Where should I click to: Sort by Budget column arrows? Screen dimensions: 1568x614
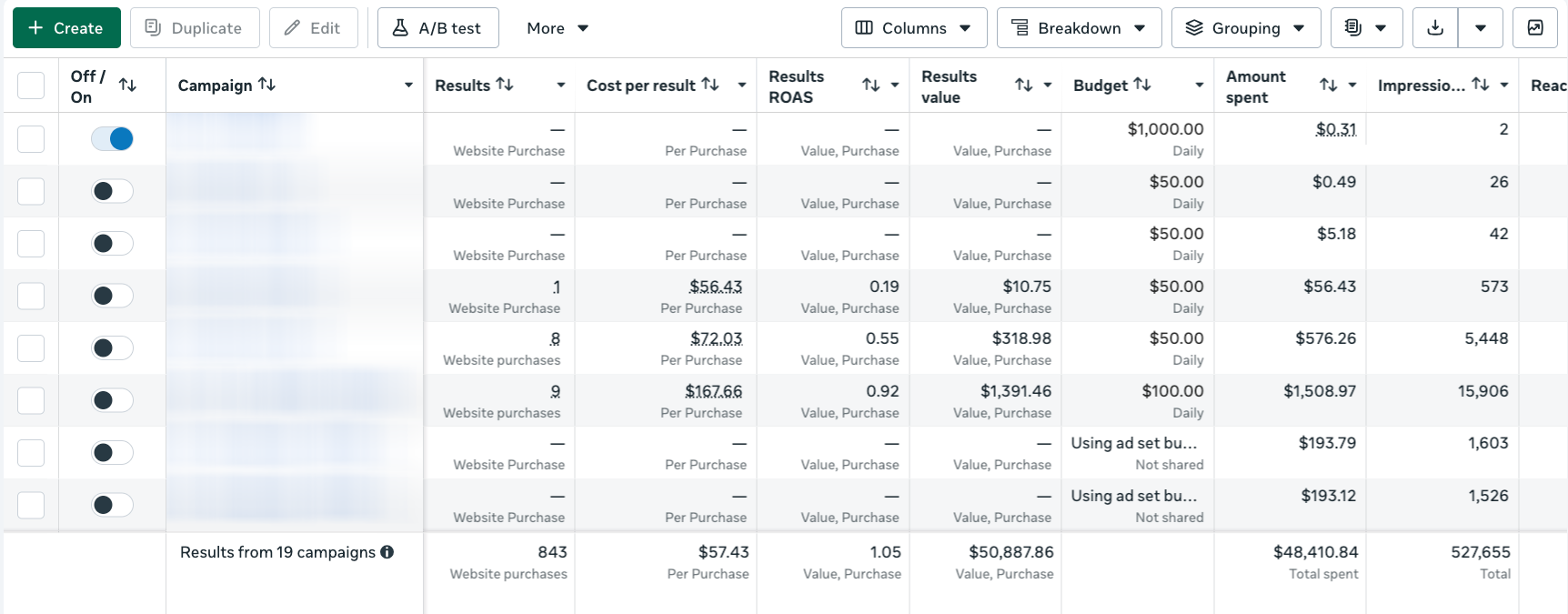(1142, 84)
